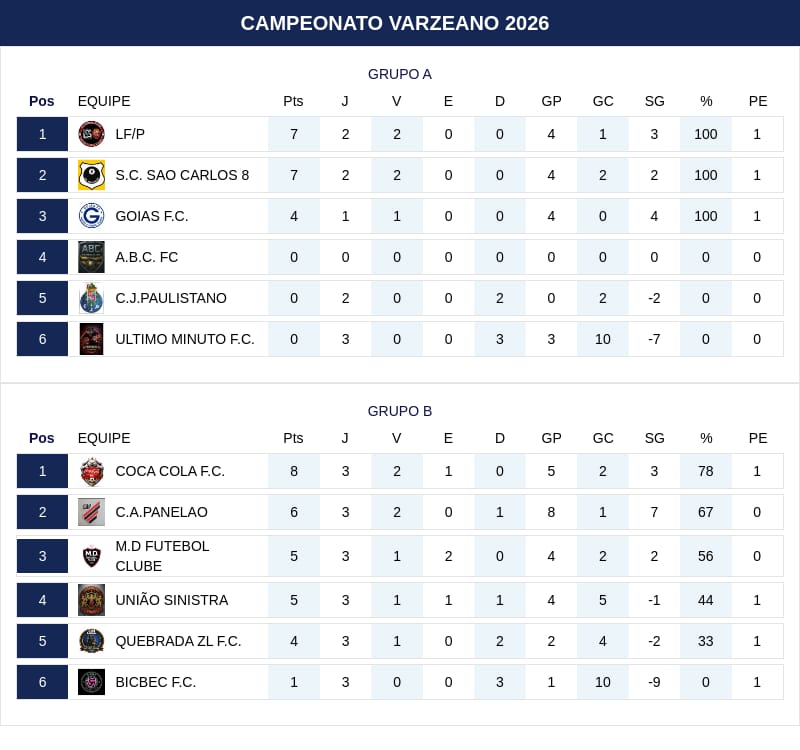Click the Coca Cola F.C. team name

pos(170,471)
